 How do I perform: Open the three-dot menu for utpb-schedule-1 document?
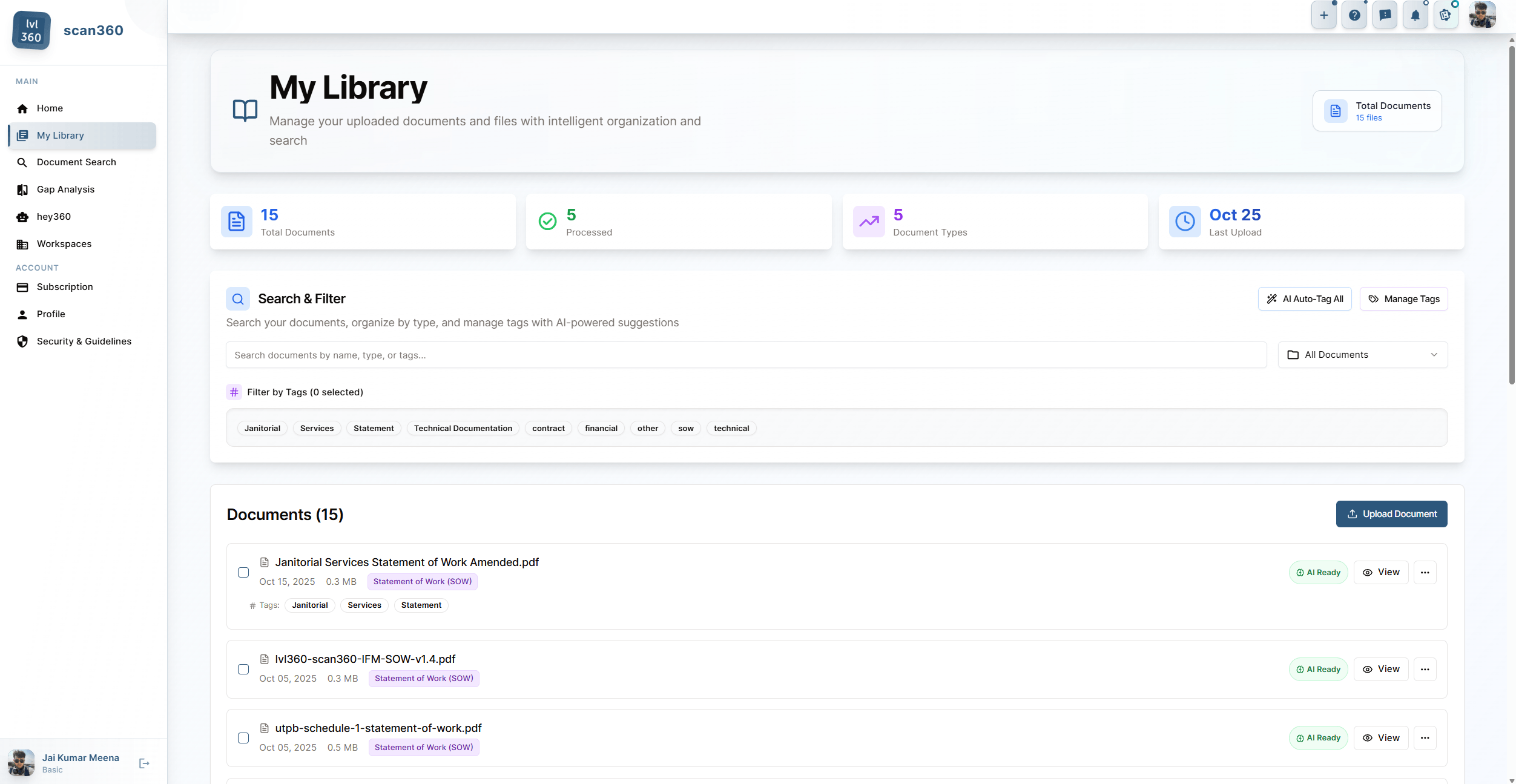[1425, 737]
